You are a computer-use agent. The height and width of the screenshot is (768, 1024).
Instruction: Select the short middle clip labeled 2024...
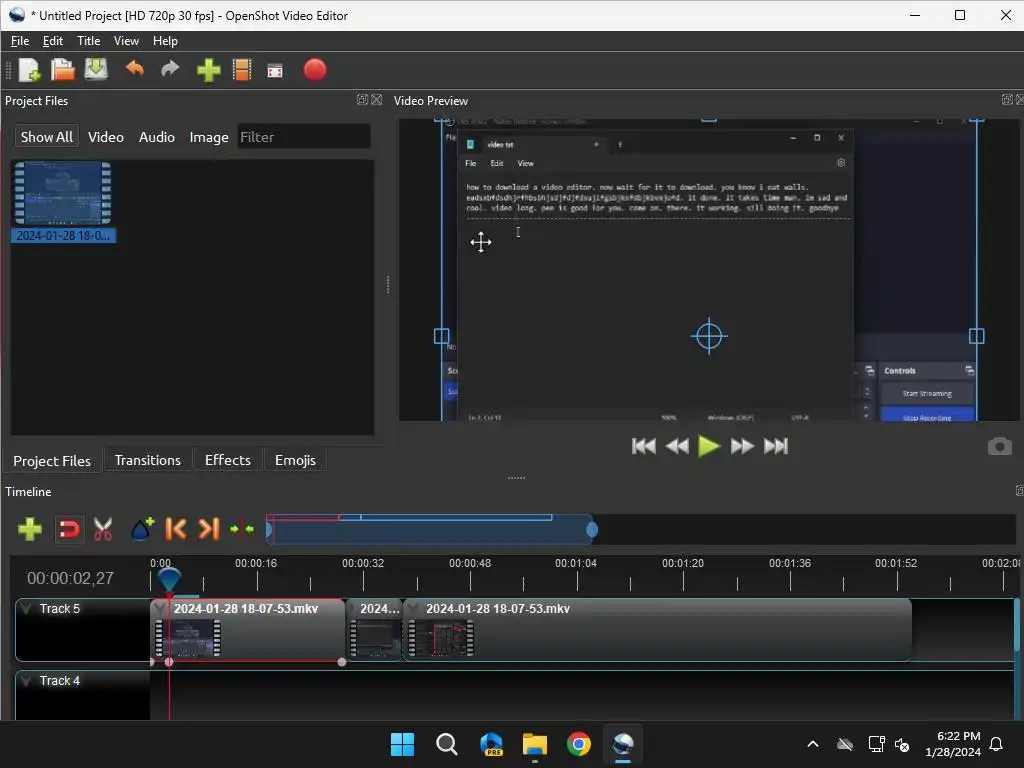click(375, 630)
